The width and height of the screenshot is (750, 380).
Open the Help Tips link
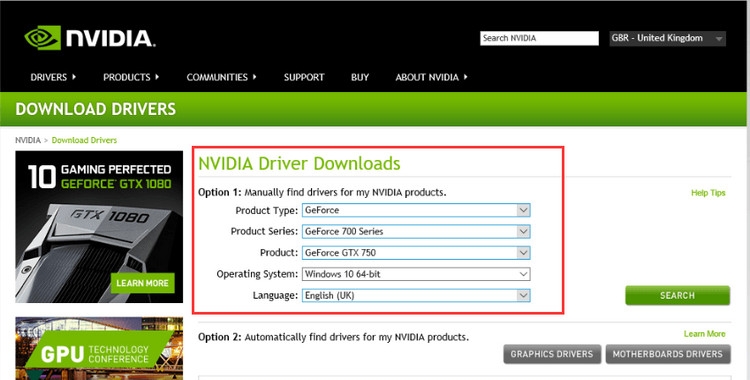pyautogui.click(x=708, y=193)
